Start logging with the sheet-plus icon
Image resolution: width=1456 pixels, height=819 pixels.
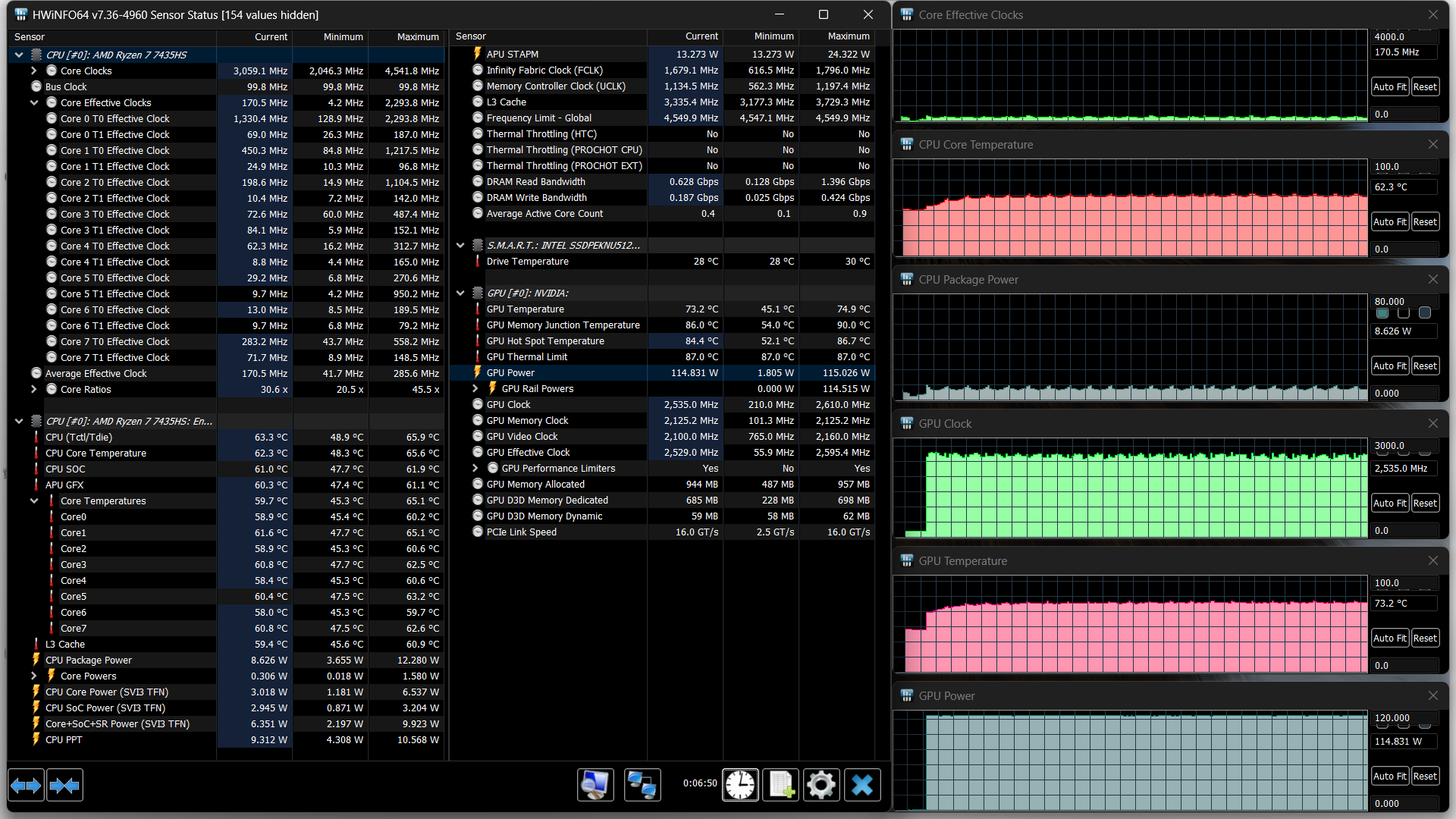(x=780, y=785)
